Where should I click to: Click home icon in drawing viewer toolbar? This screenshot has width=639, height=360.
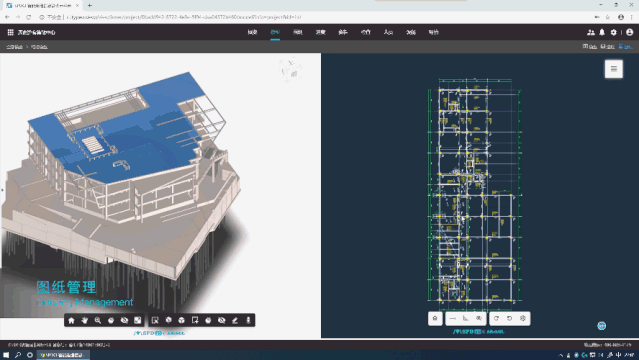coord(435,318)
